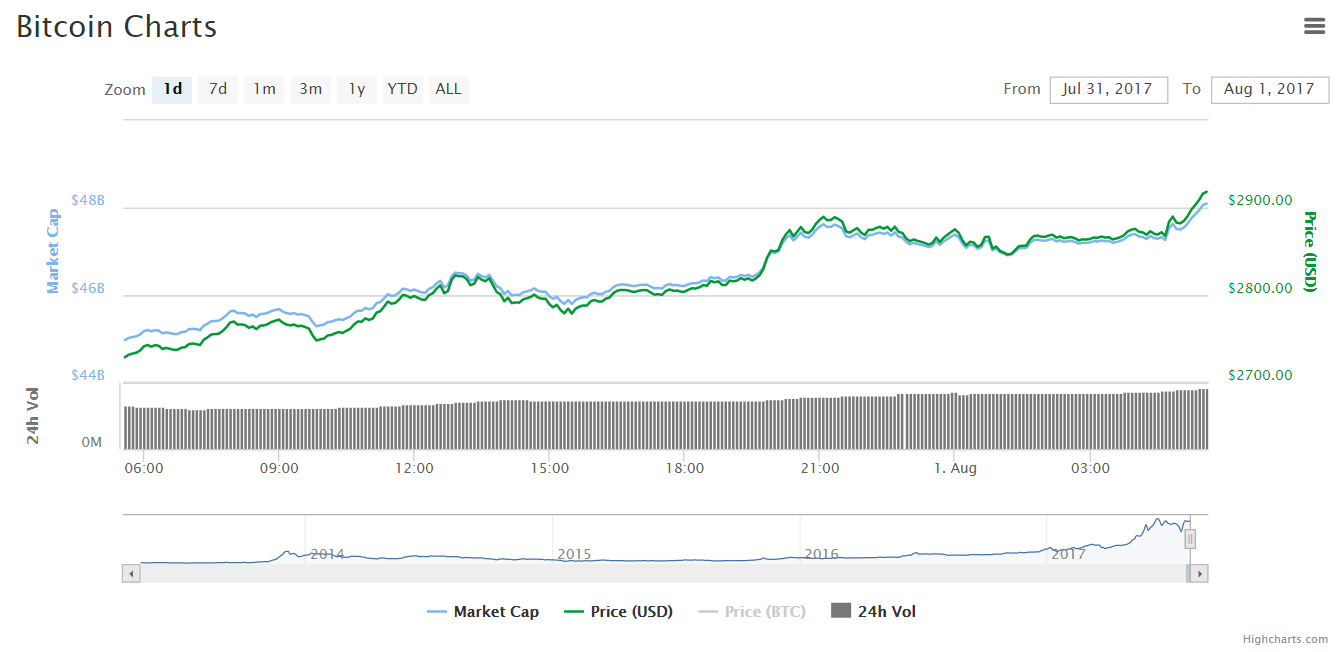
Task: Show the Price (BTC) series
Action: click(751, 612)
